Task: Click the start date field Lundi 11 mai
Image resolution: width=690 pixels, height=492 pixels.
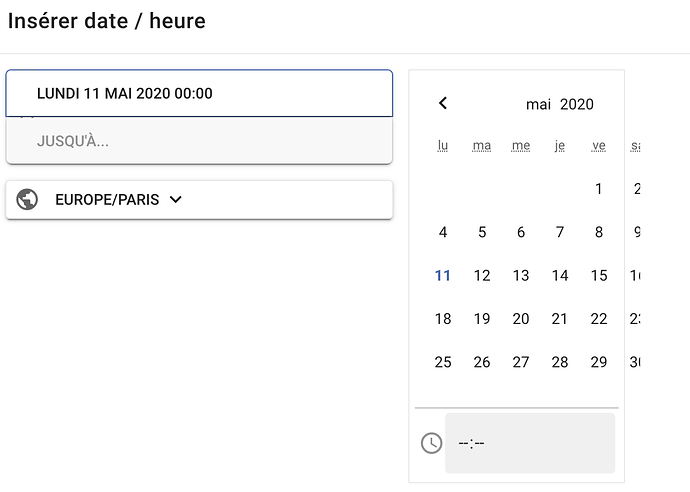Action: (x=199, y=94)
